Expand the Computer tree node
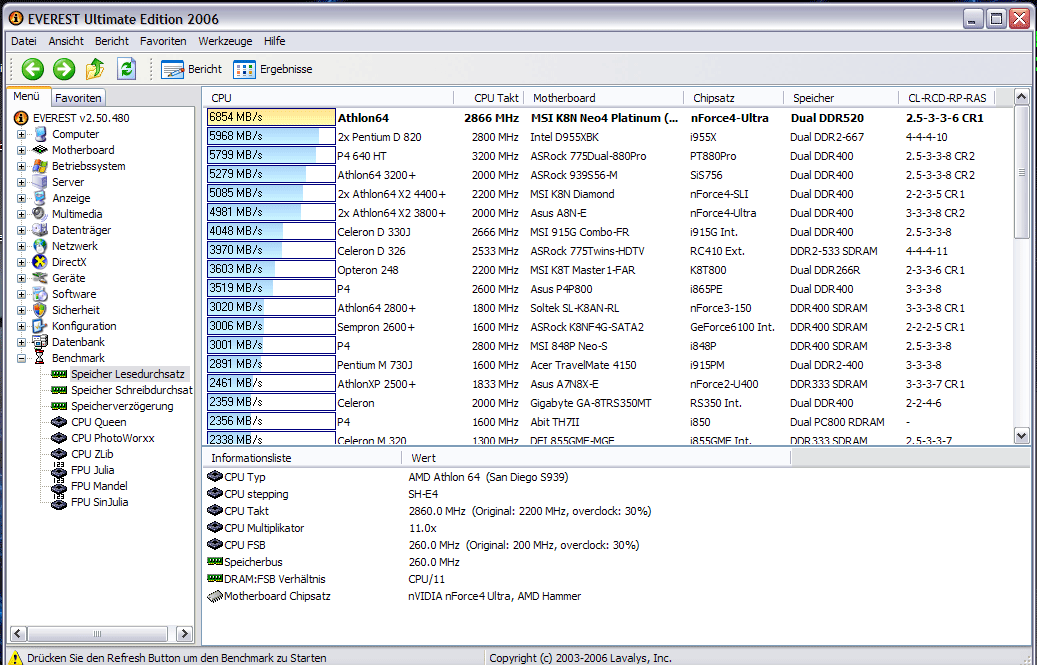 [x=21, y=134]
